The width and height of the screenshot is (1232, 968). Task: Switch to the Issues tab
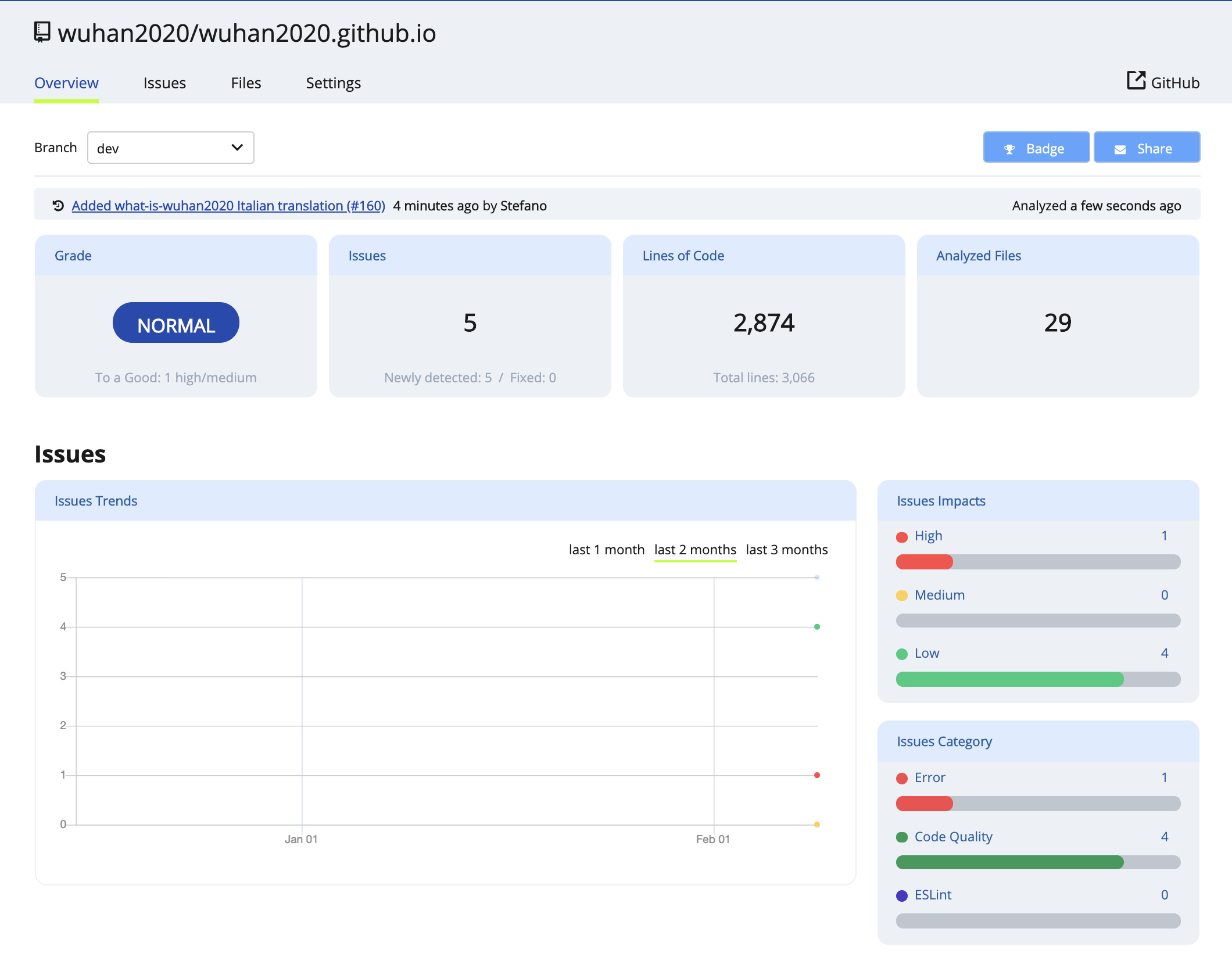[164, 83]
